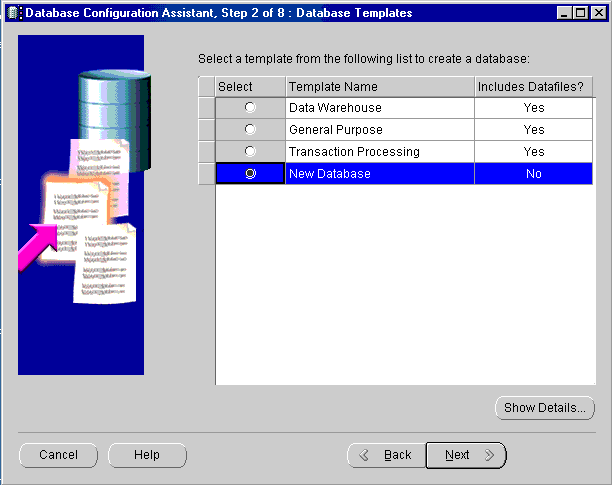Click the row header beside General Purpose
The height and width of the screenshot is (485, 612).
(206, 129)
